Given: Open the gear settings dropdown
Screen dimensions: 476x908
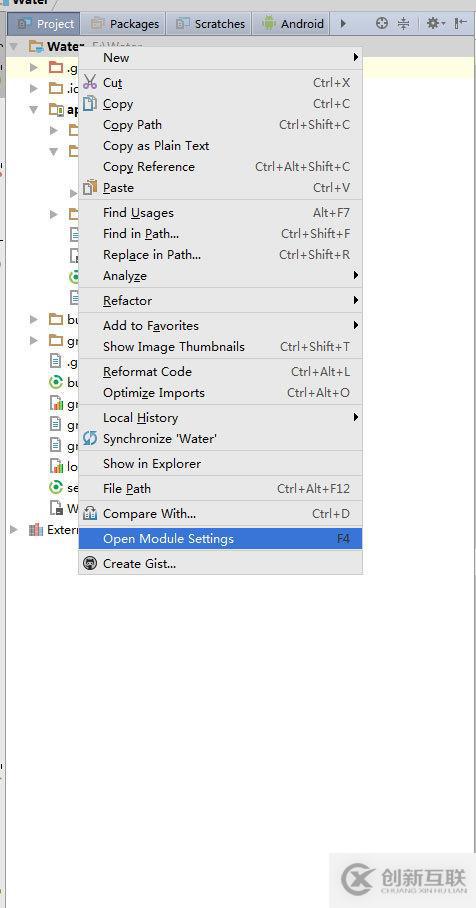Looking at the screenshot, I should (435, 24).
